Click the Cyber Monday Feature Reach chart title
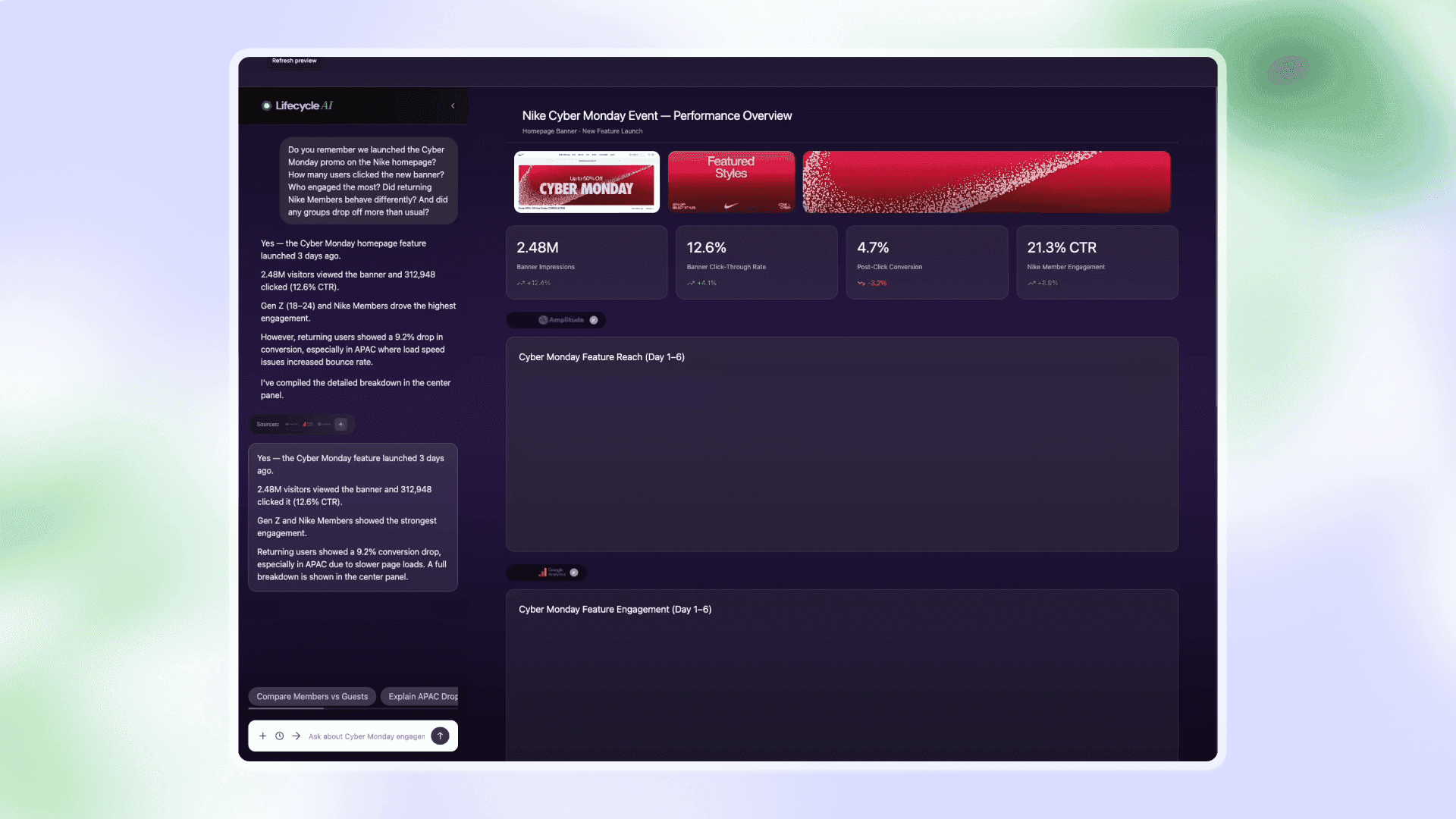Screen dimensions: 1456x819 point(601,357)
